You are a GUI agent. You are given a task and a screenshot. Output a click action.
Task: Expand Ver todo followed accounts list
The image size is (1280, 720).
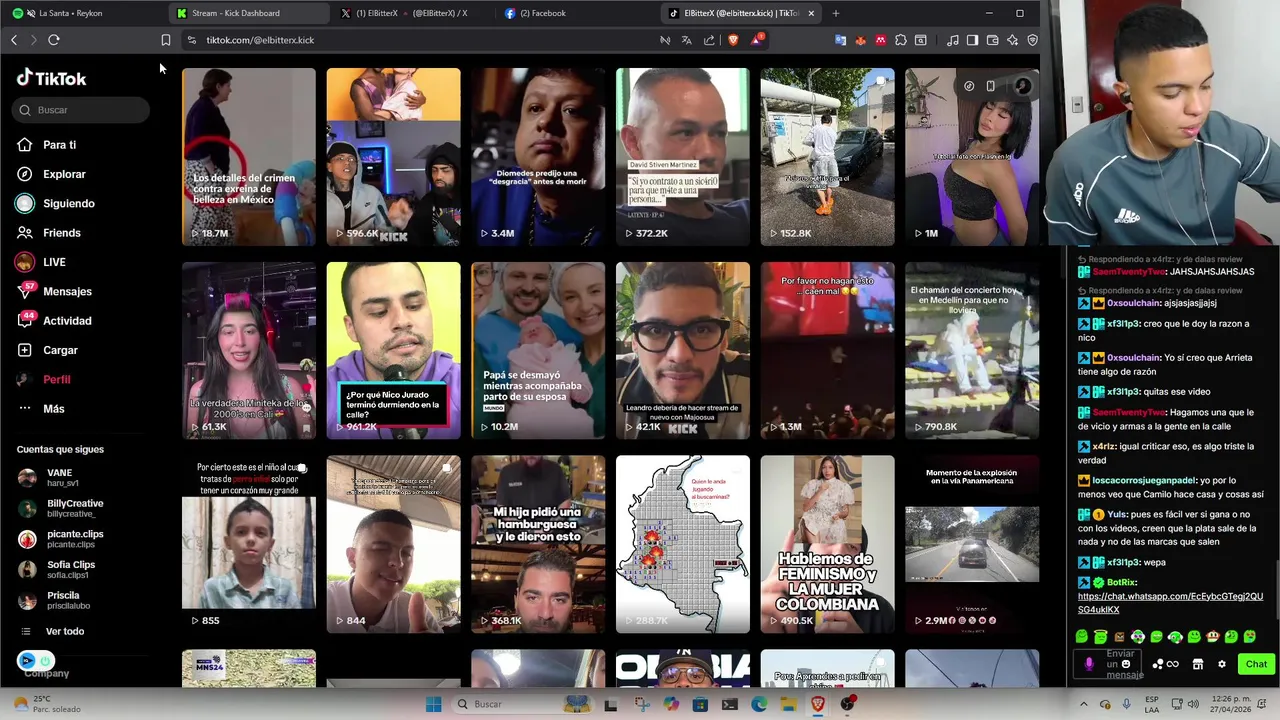52,631
